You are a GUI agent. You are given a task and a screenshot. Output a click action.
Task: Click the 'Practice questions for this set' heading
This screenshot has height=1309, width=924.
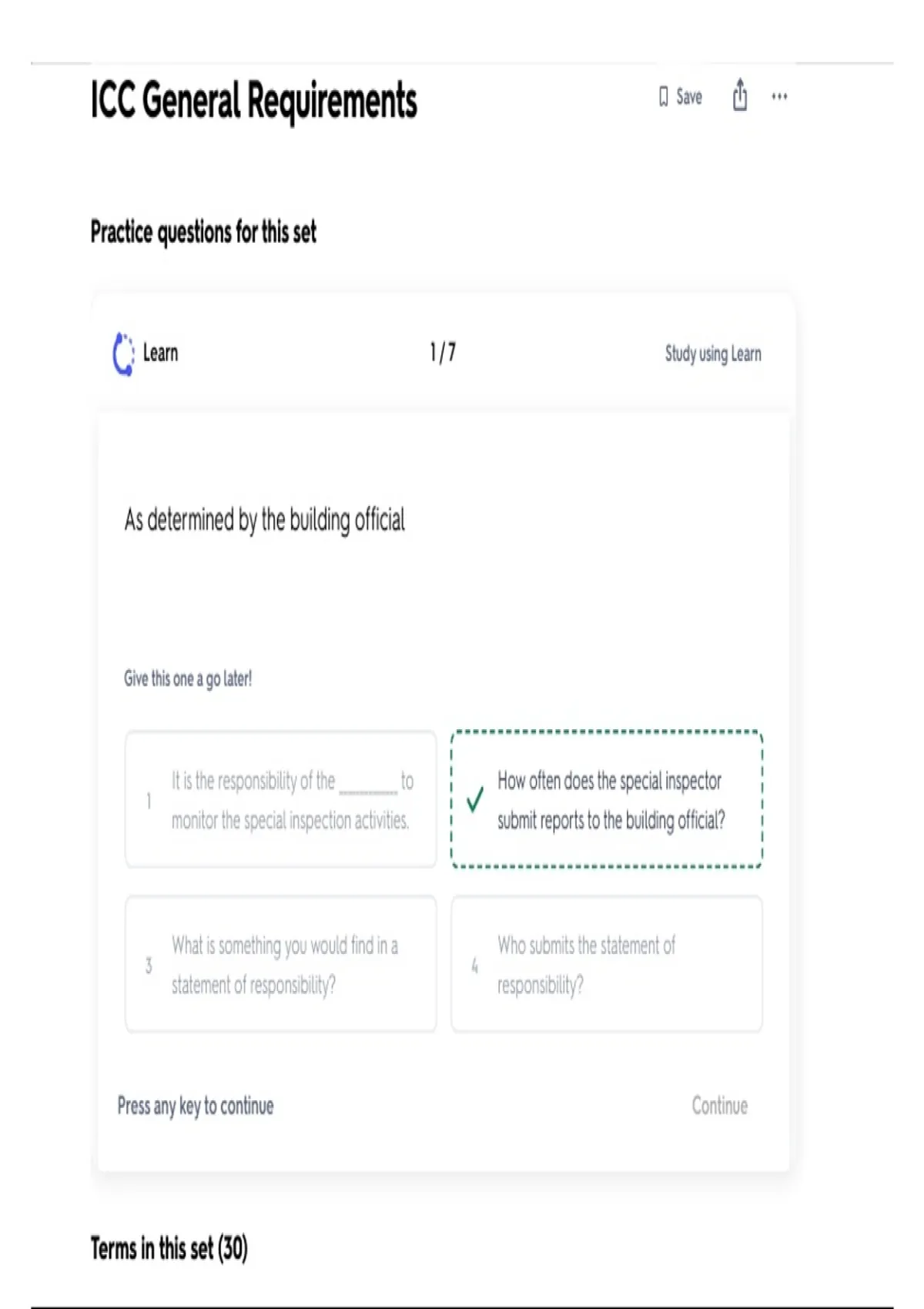pyautogui.click(x=203, y=232)
